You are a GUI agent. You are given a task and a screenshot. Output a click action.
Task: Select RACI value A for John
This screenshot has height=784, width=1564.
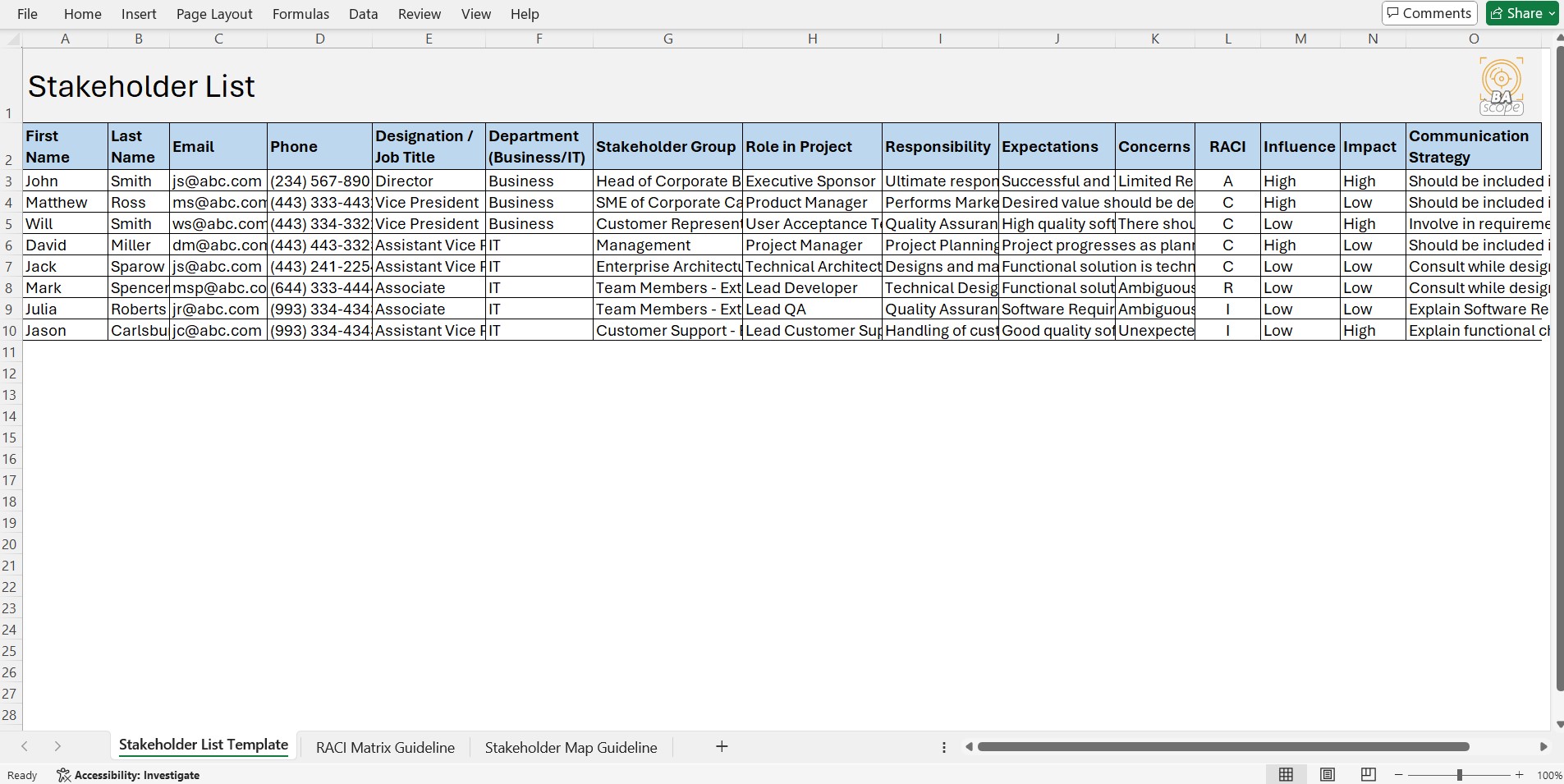coord(1227,181)
